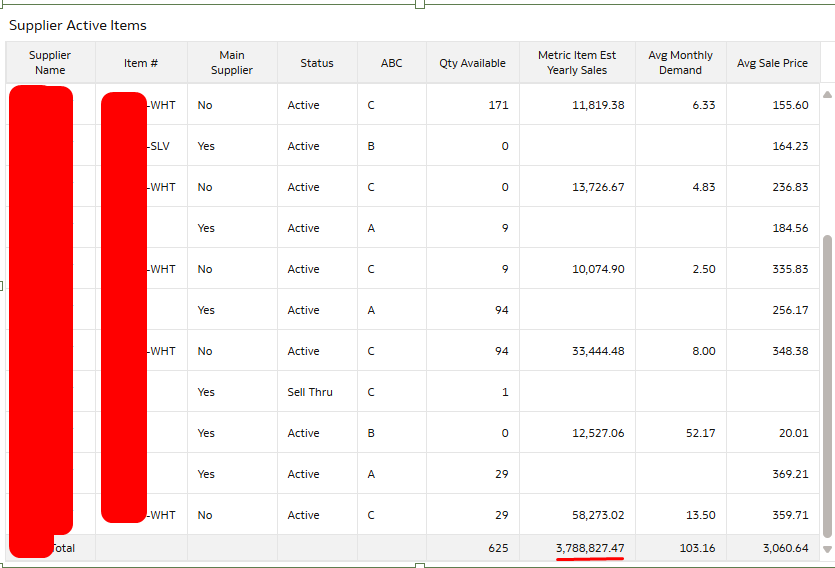Click the total yearly sales 3,788,827.47
The width and height of the screenshot is (835, 568).
pos(590,548)
